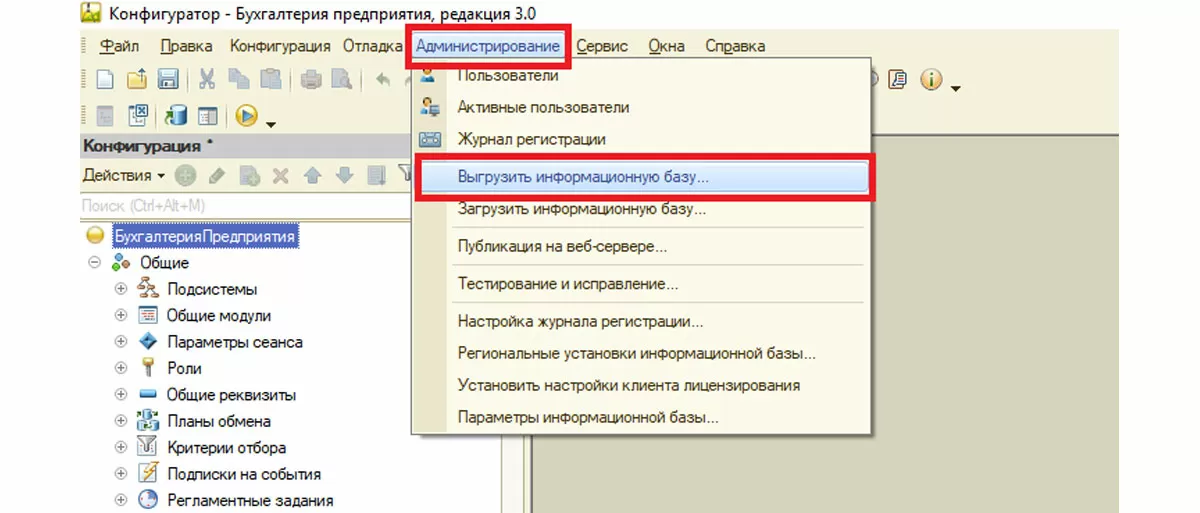Open the Сервис menu

click(x=602, y=46)
